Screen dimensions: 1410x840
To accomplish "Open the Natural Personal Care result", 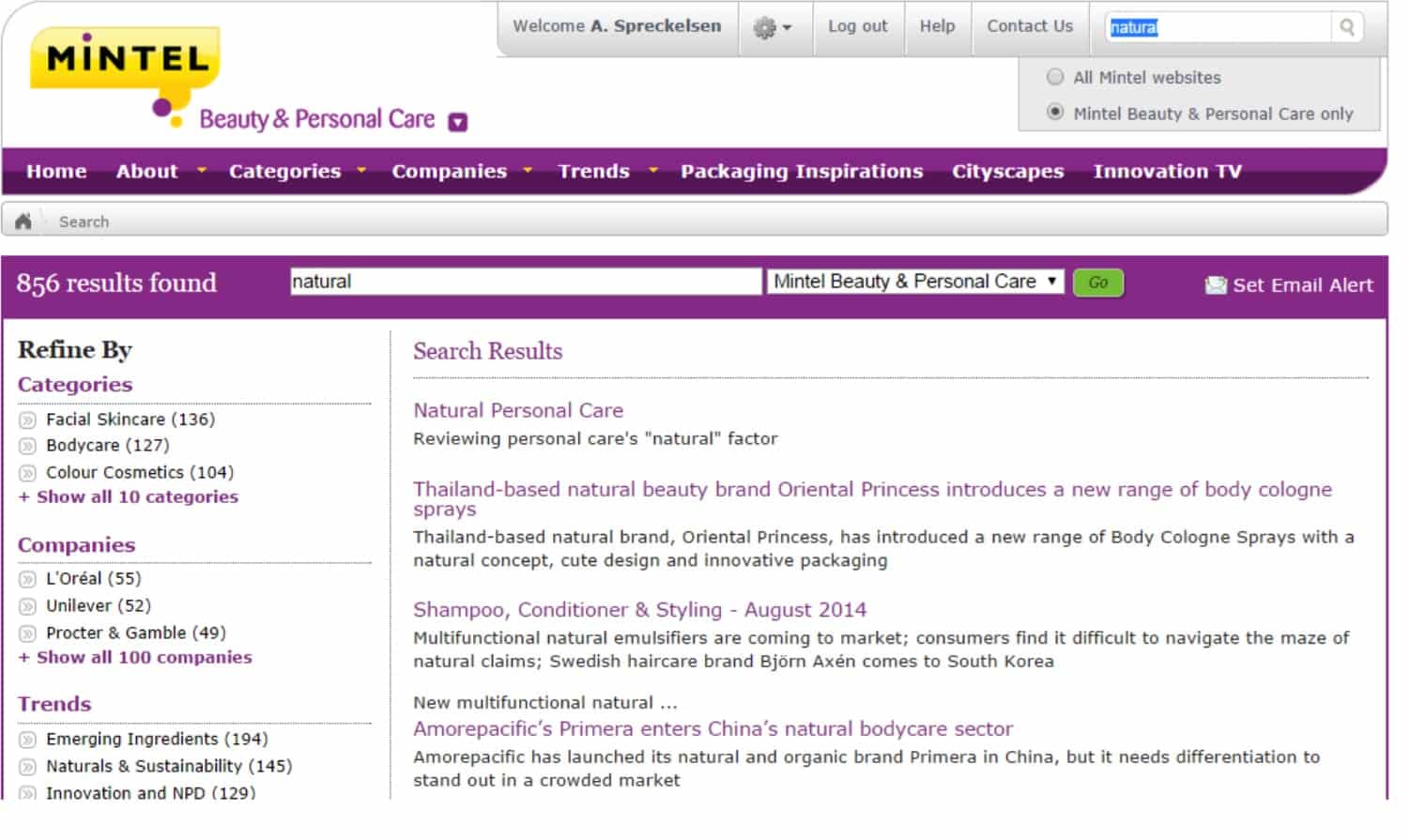I will tap(518, 410).
